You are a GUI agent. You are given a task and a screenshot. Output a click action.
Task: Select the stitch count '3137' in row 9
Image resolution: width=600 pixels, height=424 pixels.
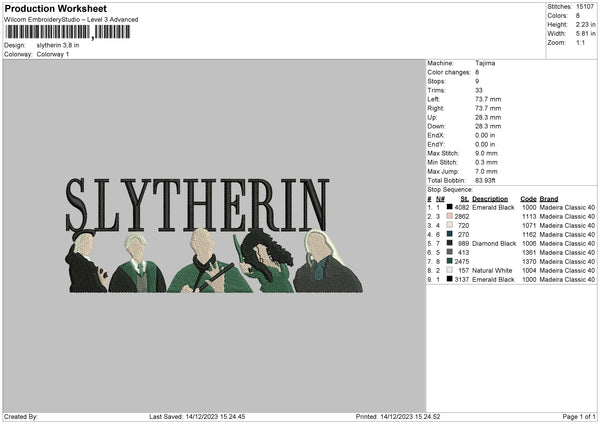pyautogui.click(x=462, y=279)
